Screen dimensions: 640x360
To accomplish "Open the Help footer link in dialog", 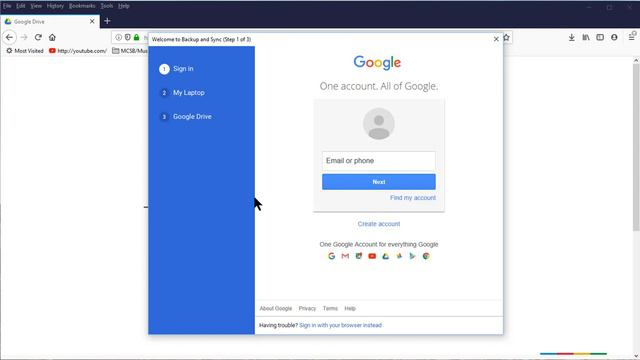I will (x=350, y=309).
